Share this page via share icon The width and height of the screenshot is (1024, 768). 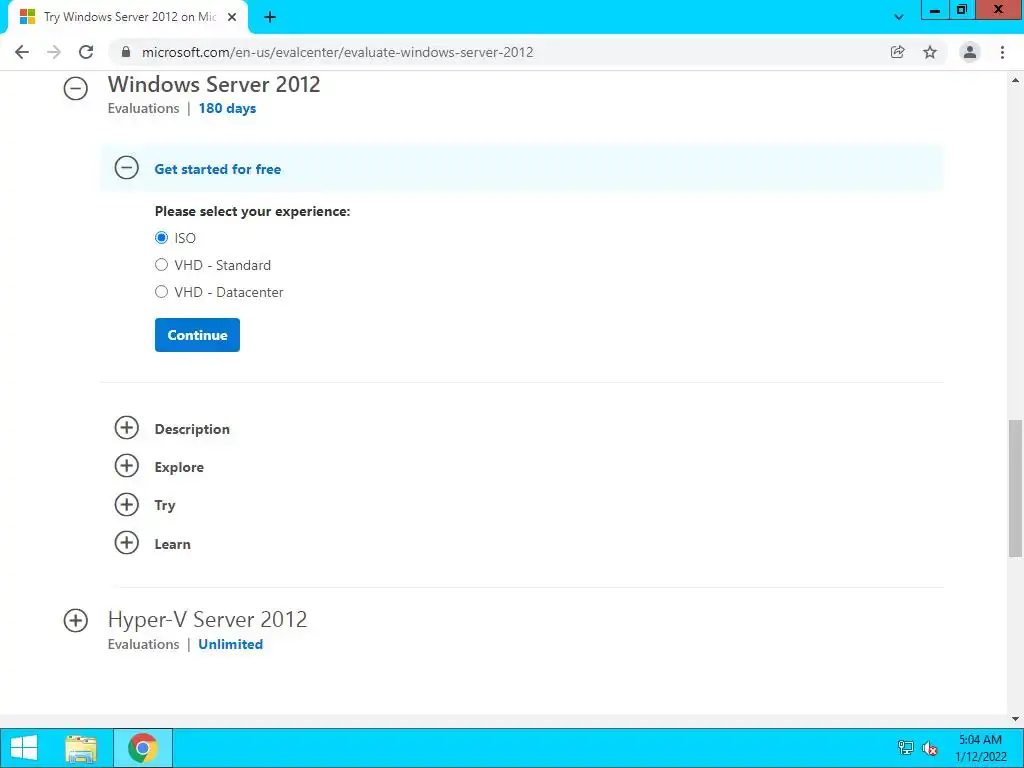pyautogui.click(x=898, y=52)
